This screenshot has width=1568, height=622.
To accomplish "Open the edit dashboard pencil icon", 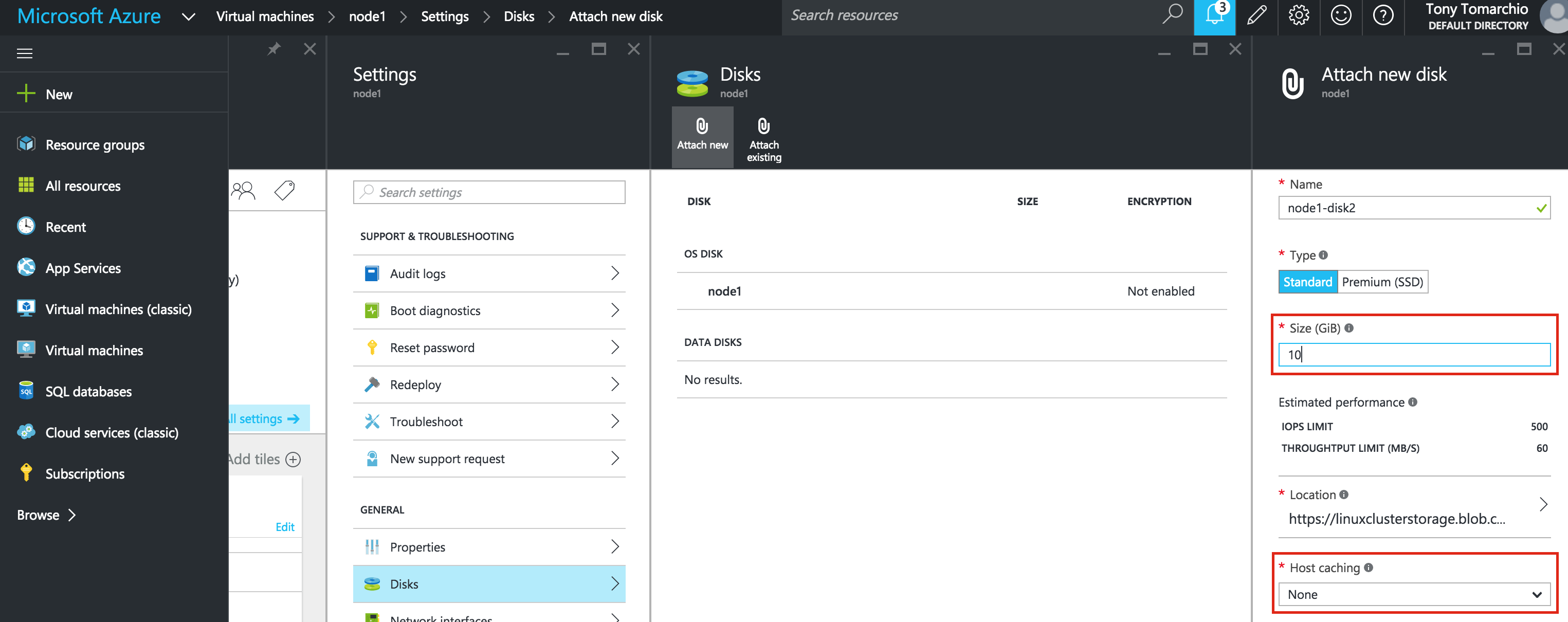I will coord(1256,16).
